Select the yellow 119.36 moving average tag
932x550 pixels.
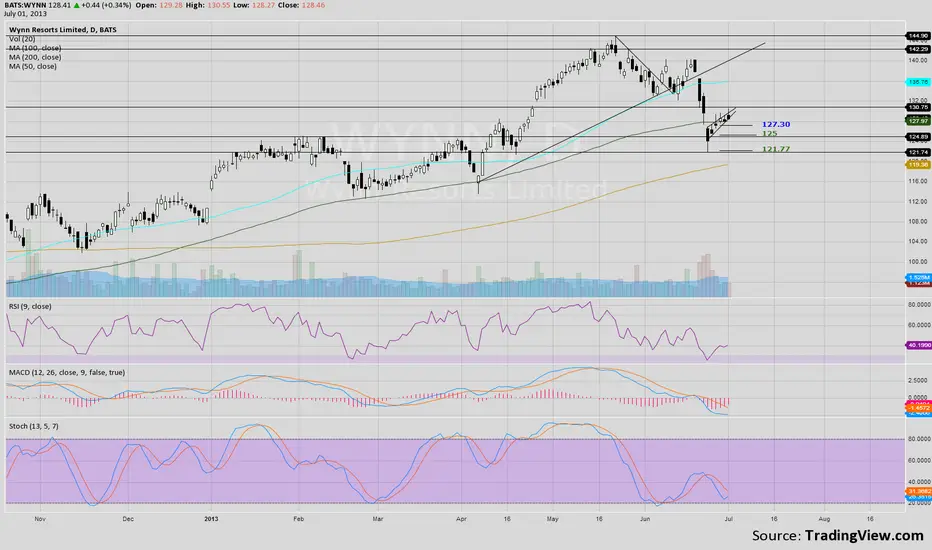pos(918,165)
